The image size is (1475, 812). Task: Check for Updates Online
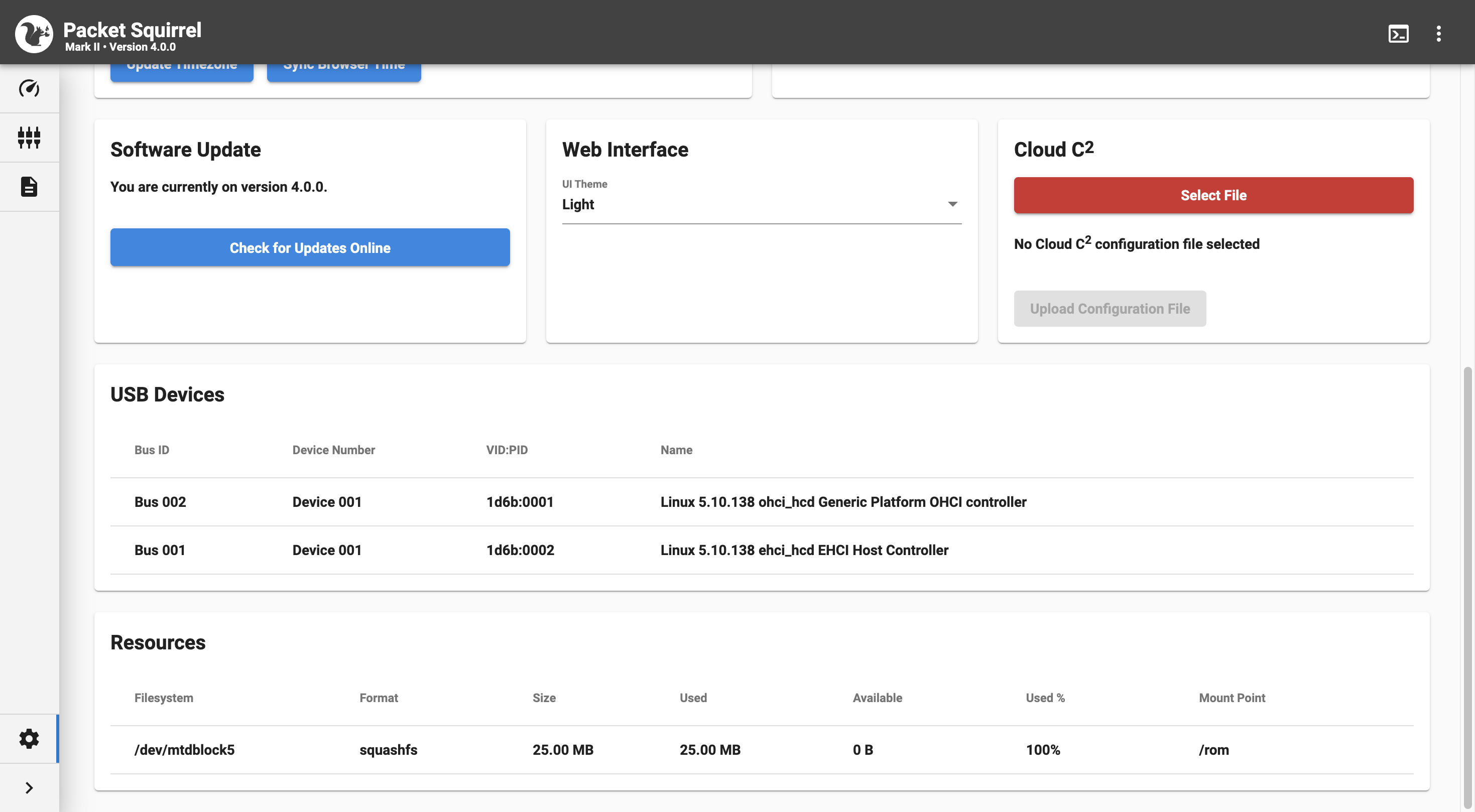(310, 247)
